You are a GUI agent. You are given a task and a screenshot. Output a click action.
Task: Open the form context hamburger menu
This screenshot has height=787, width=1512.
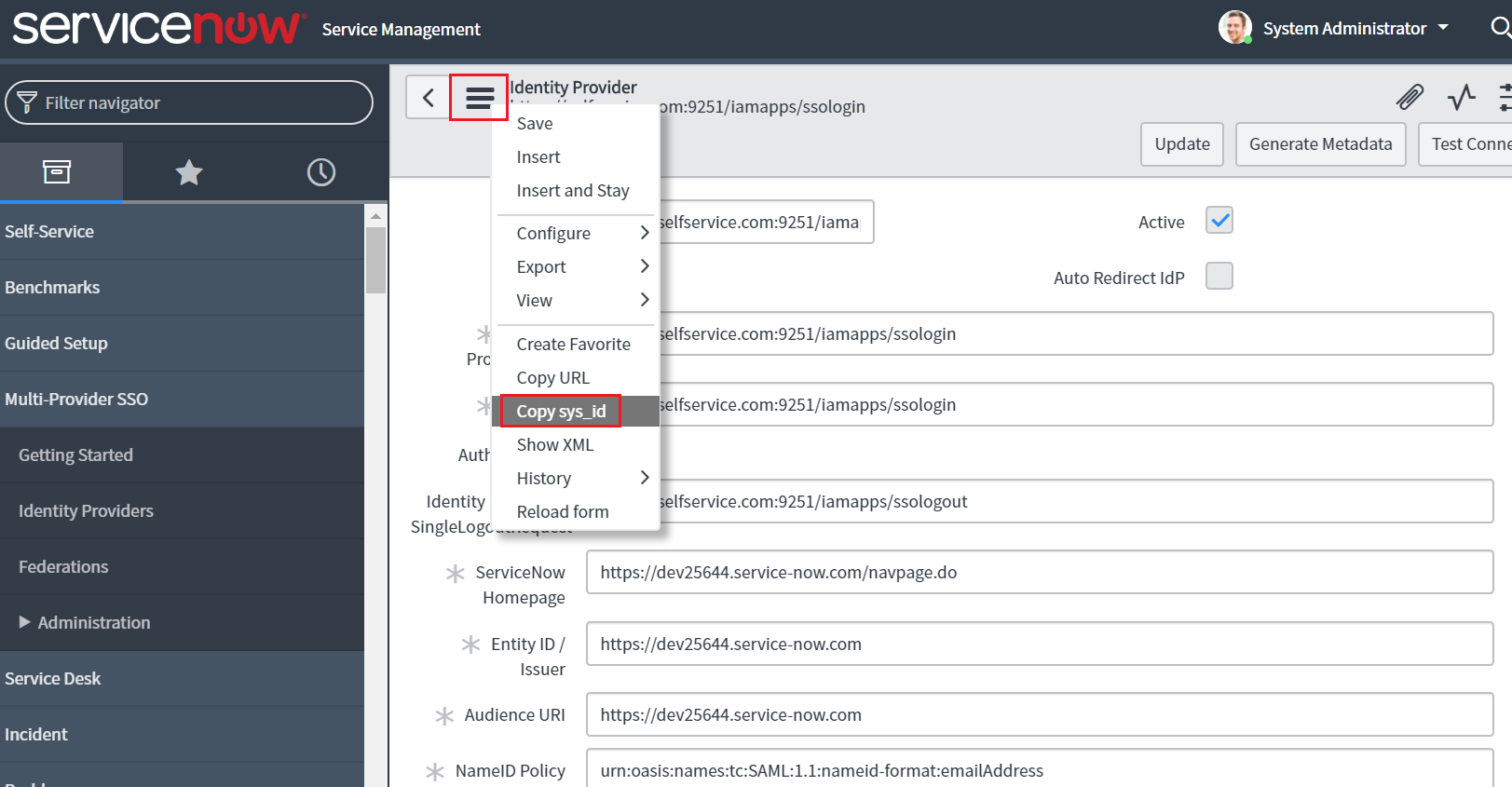tap(479, 97)
